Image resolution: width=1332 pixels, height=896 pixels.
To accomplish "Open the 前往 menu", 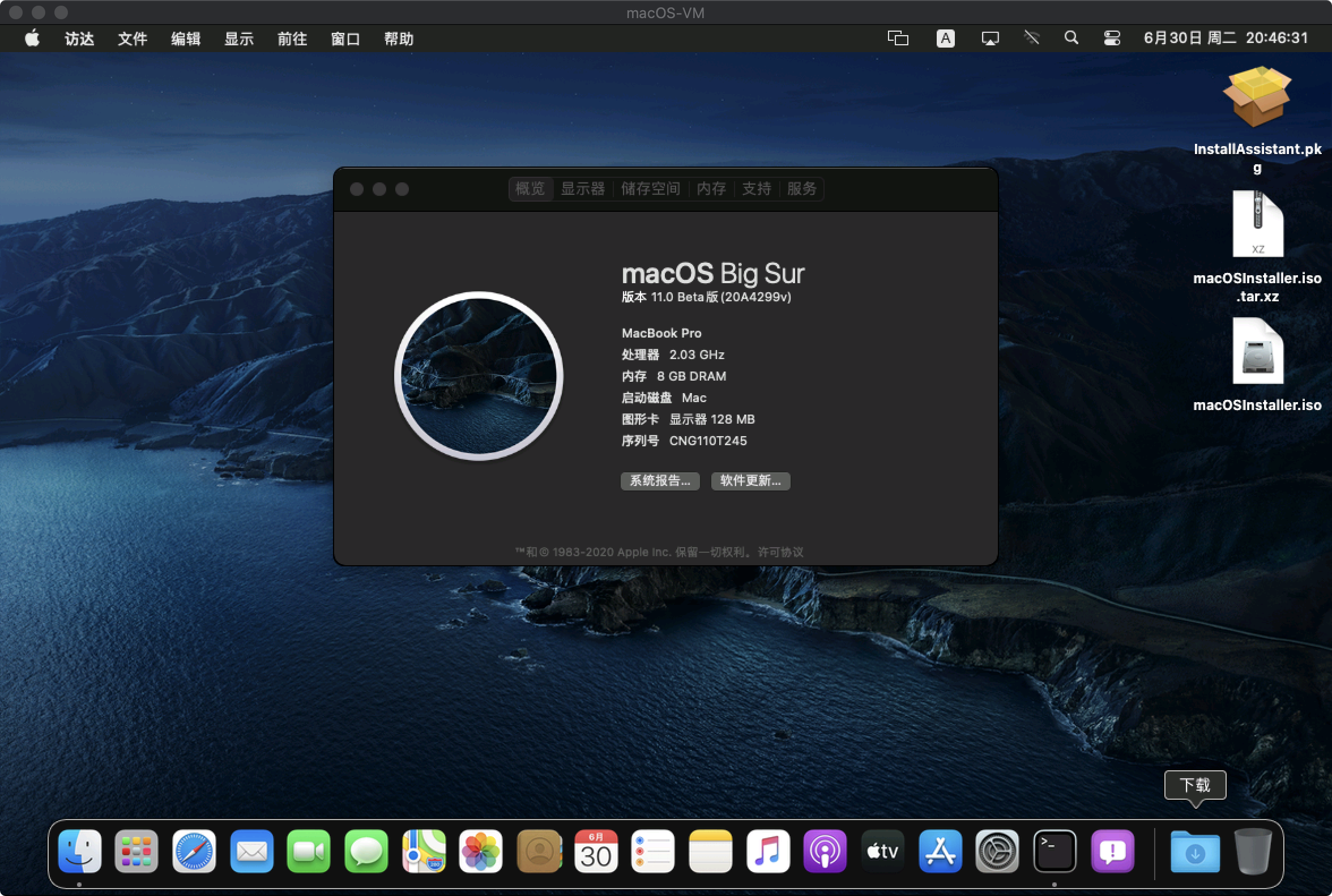I will [292, 39].
